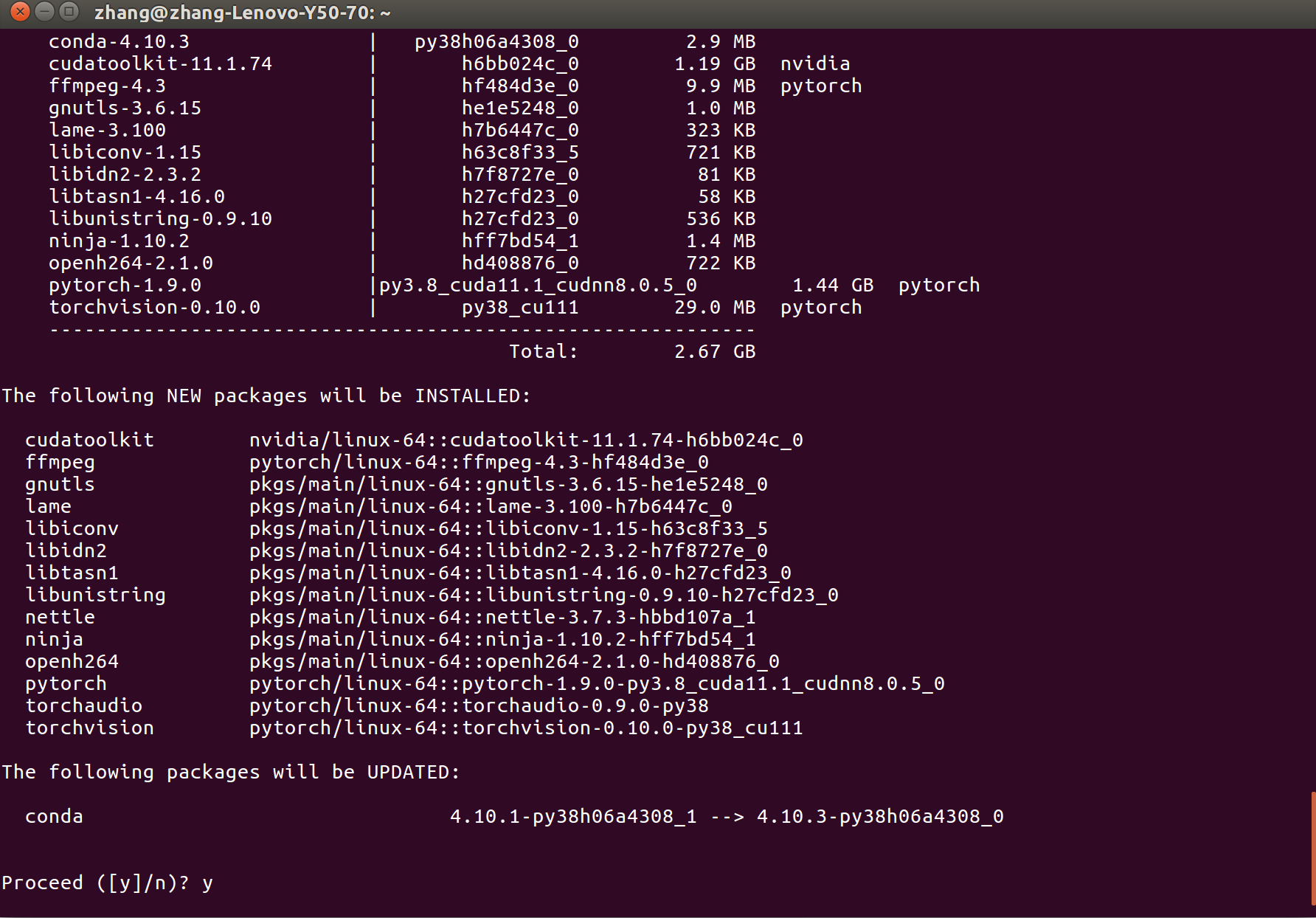Click the 'Total:' label
This screenshot has width=1316, height=918.
(x=544, y=352)
